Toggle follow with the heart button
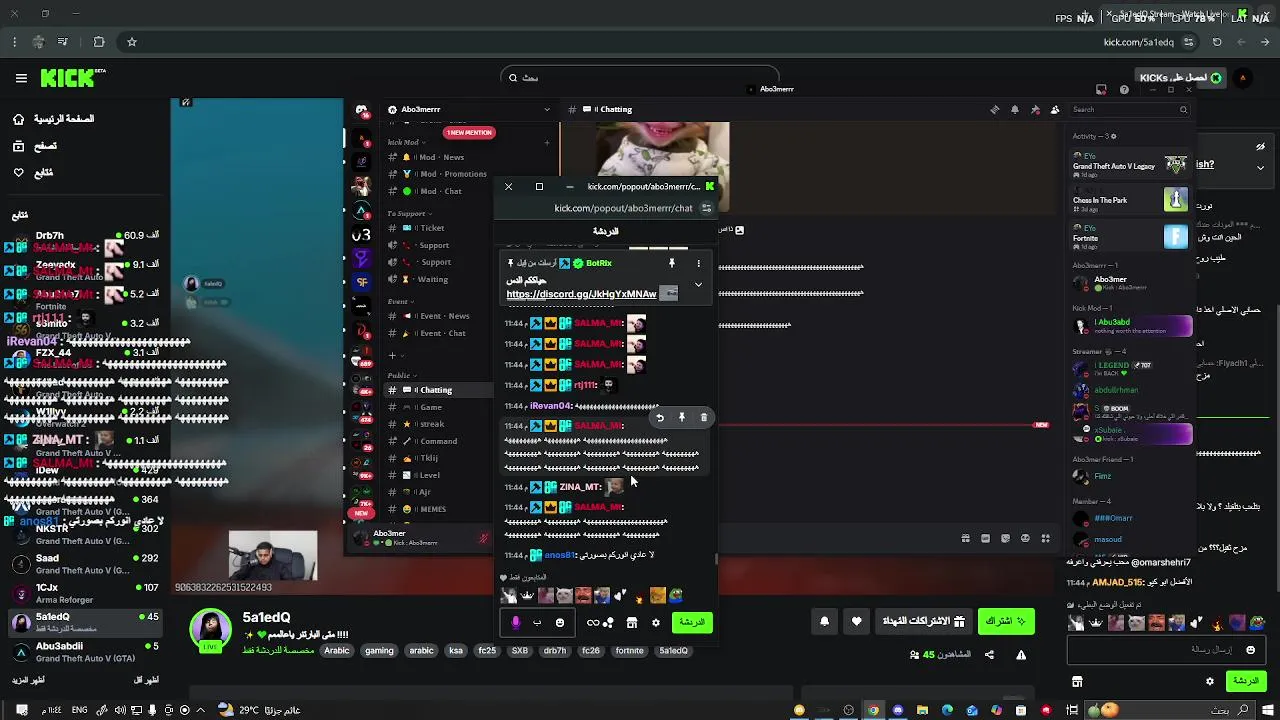1280x720 pixels. click(x=857, y=621)
